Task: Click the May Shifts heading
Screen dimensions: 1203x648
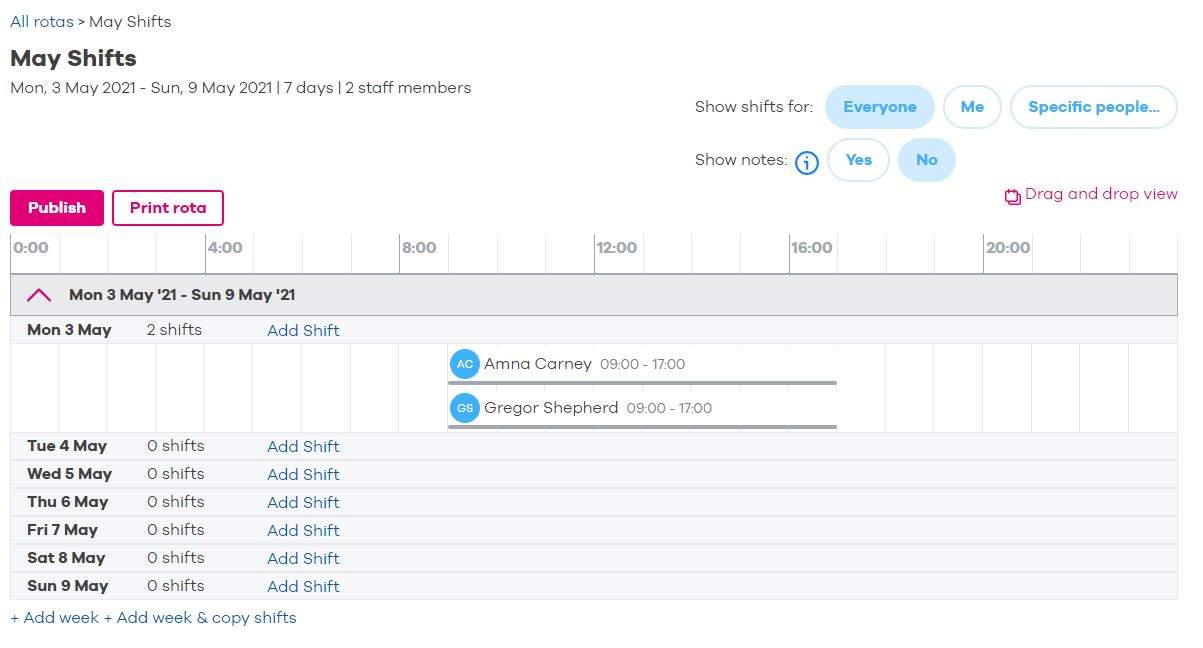Action: [73, 58]
